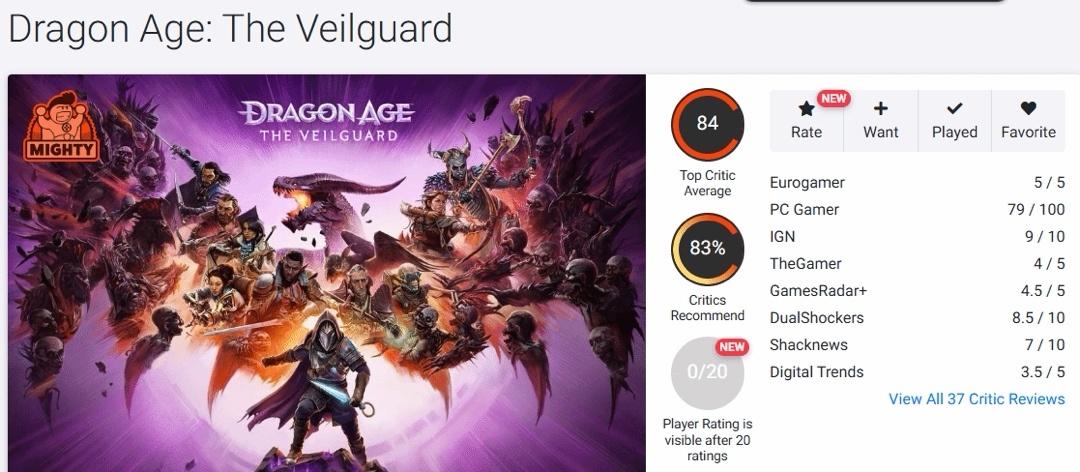This screenshot has width=1080, height=472.
Task: Open the Shacknews review
Action: click(917, 345)
